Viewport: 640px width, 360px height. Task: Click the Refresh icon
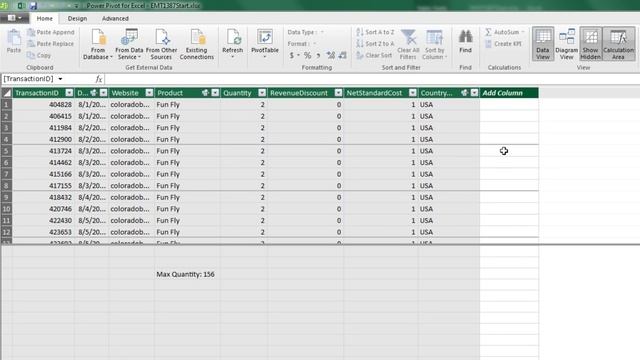pos(233,37)
